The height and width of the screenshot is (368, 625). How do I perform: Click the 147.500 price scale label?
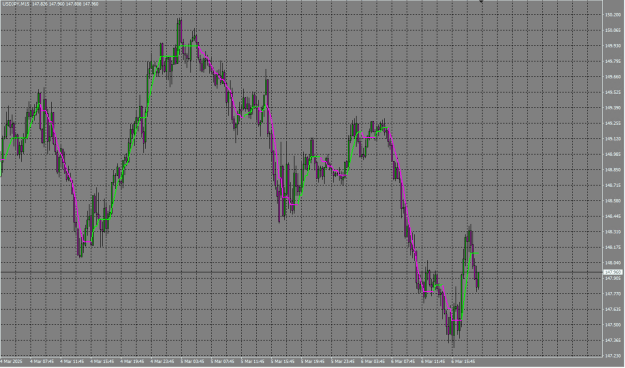(613, 325)
